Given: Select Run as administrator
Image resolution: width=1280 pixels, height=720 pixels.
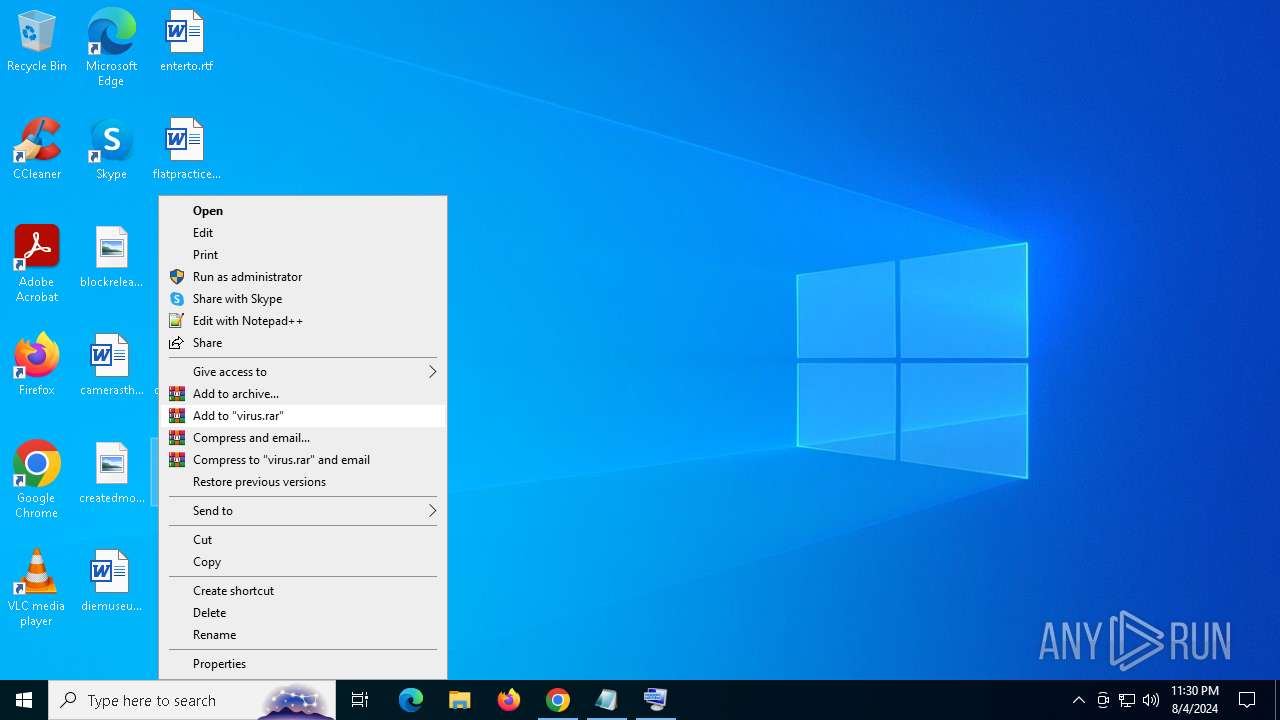Looking at the screenshot, I should [x=303, y=276].
